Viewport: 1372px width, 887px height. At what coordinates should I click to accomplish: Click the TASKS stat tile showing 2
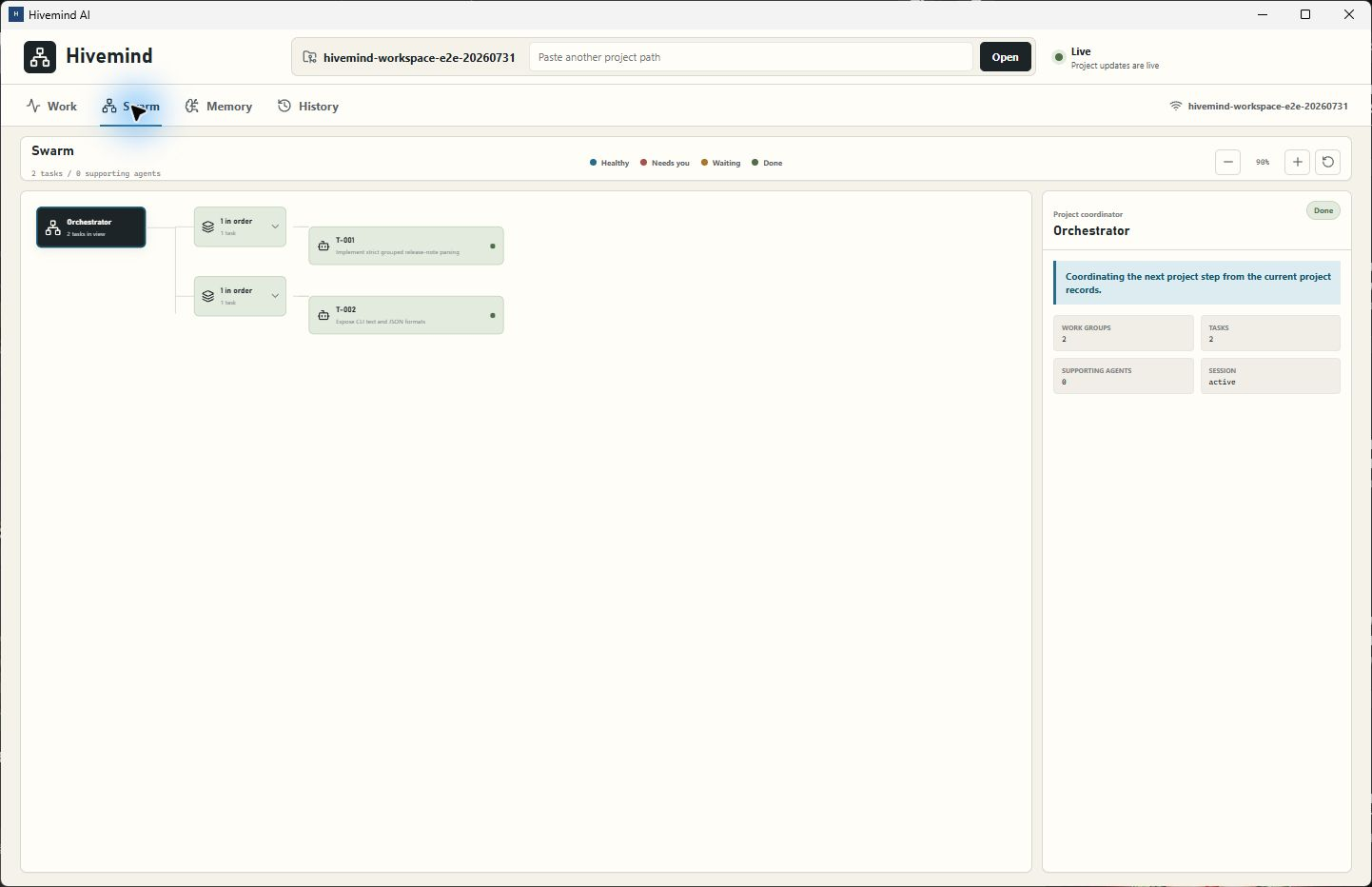point(1270,333)
